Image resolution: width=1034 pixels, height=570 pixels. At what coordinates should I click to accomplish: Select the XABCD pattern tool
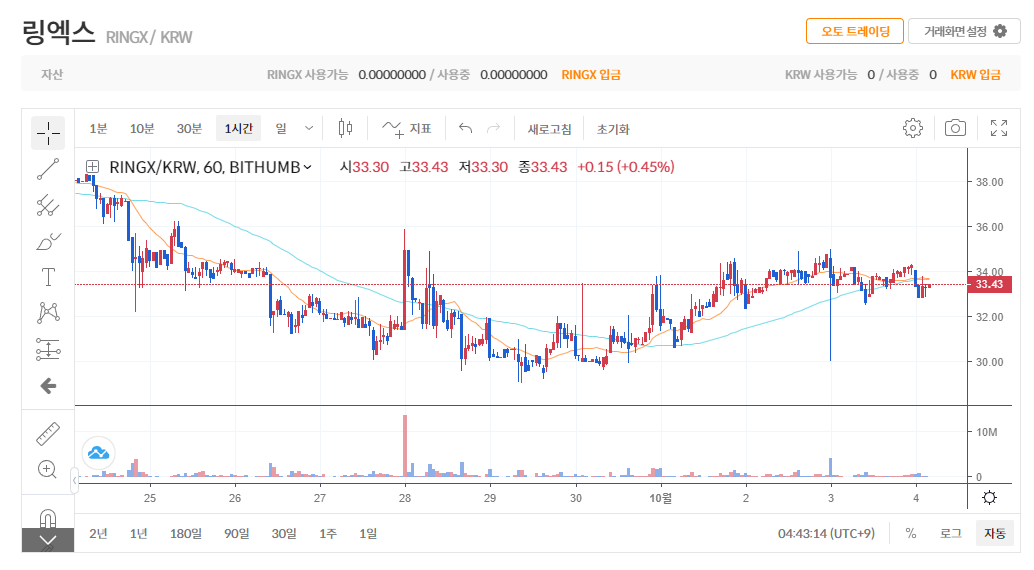pos(48,313)
